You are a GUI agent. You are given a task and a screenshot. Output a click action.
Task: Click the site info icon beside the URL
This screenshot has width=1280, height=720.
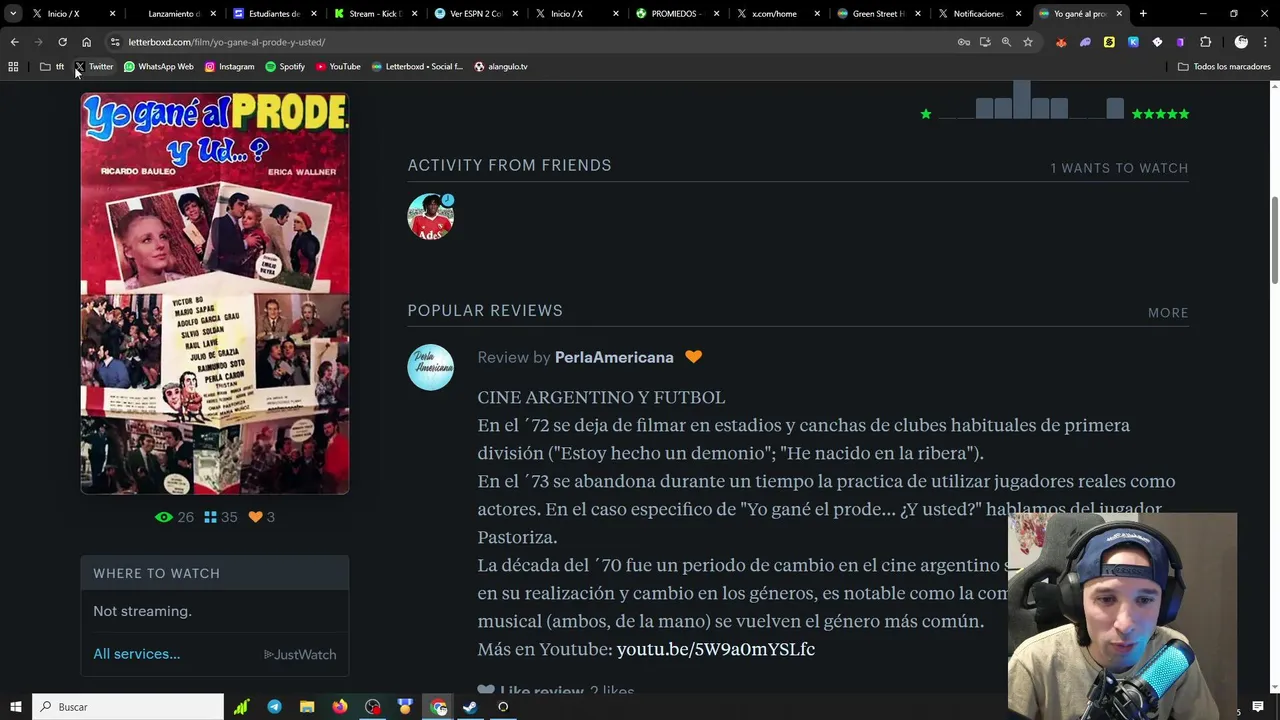pyautogui.click(x=115, y=42)
